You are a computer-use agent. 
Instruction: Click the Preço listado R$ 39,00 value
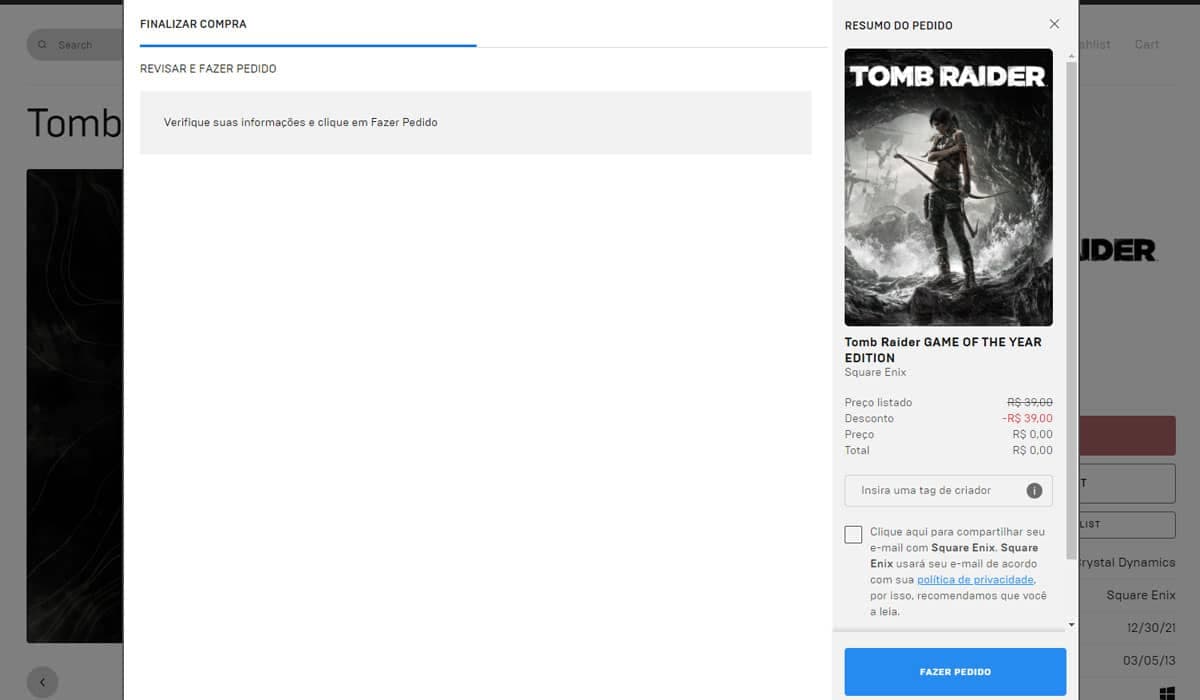click(1030, 403)
